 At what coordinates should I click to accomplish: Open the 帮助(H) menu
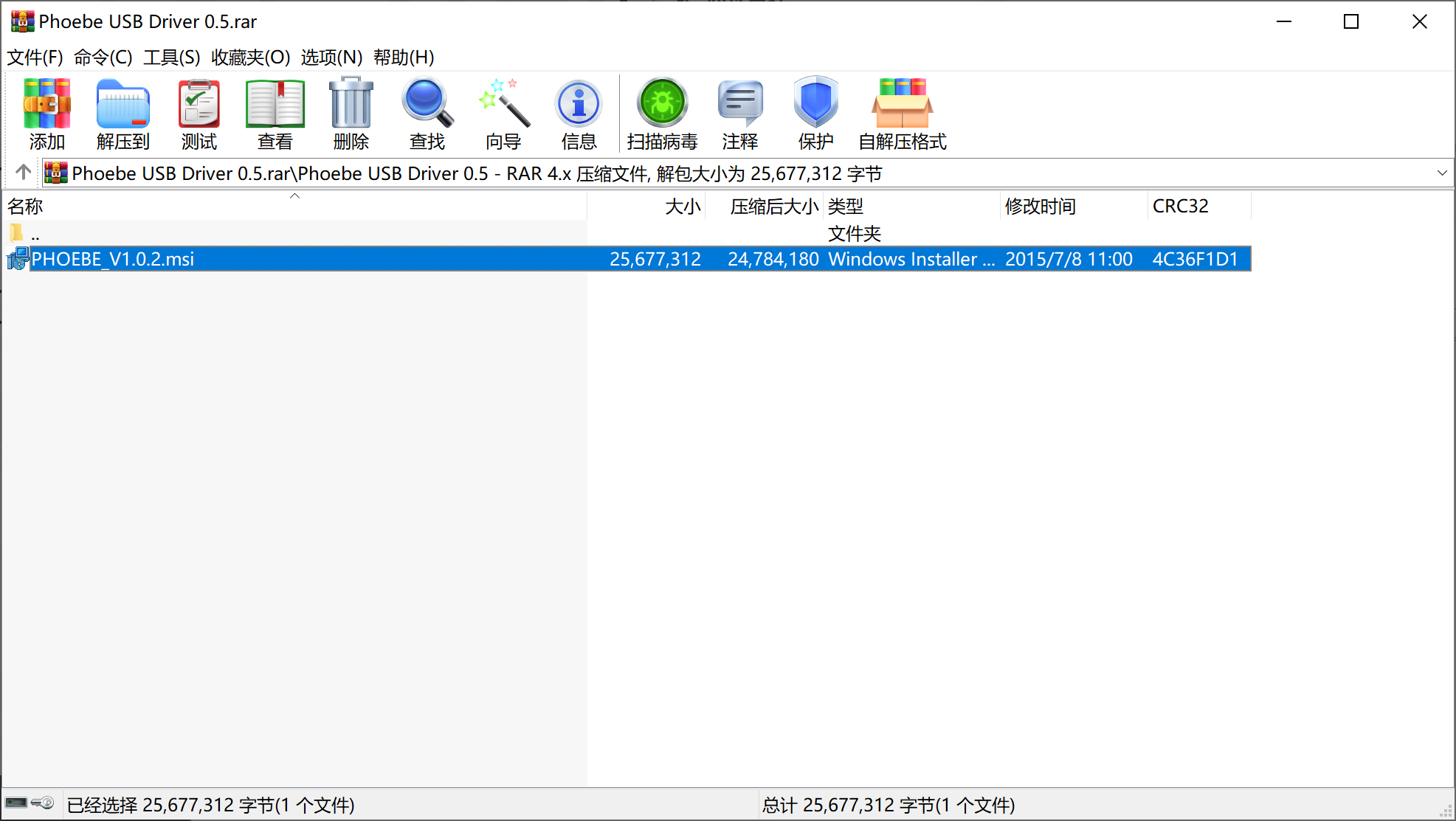pos(404,57)
